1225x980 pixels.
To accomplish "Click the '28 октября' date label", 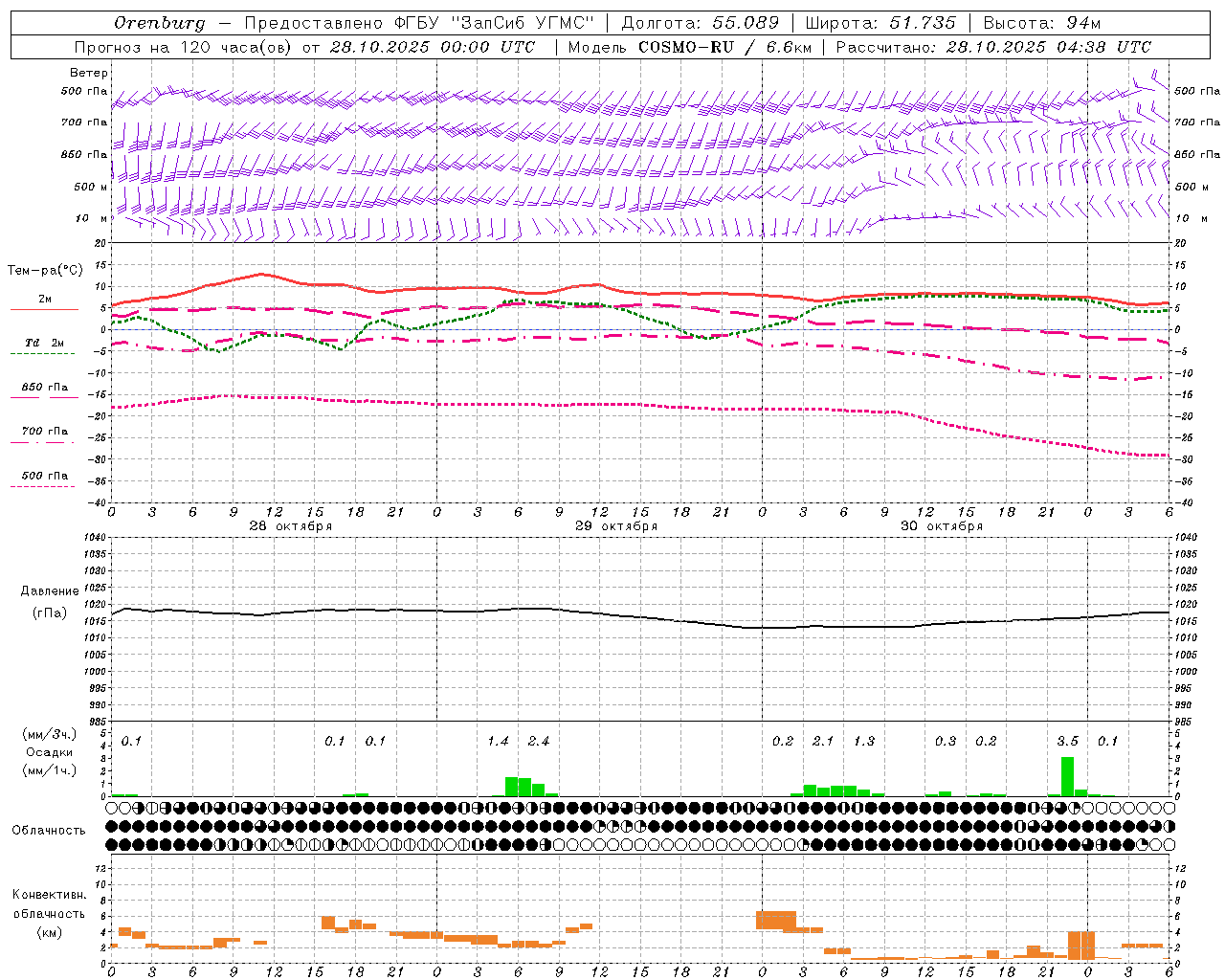I will tap(290, 526).
